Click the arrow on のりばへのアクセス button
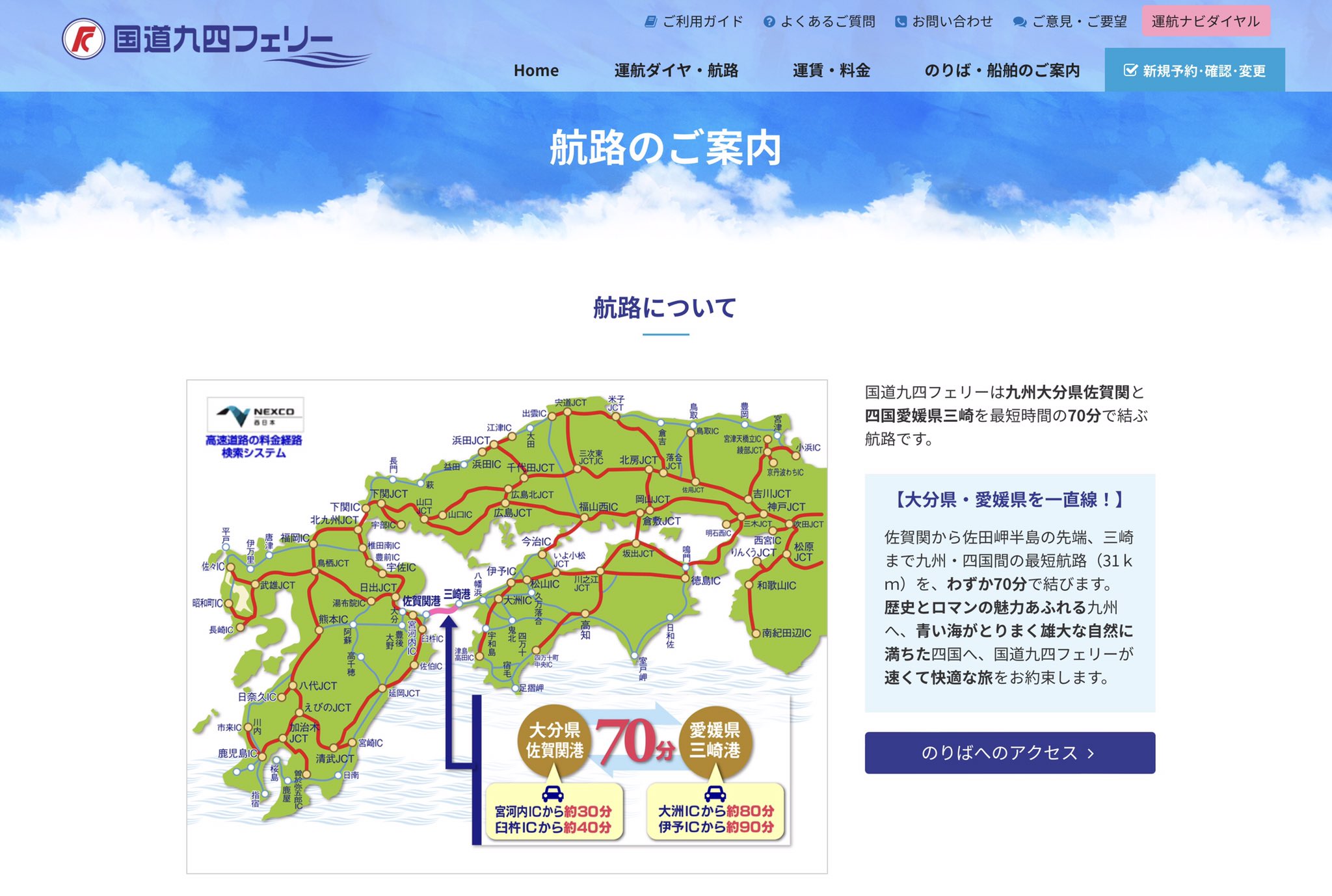 tap(1091, 754)
